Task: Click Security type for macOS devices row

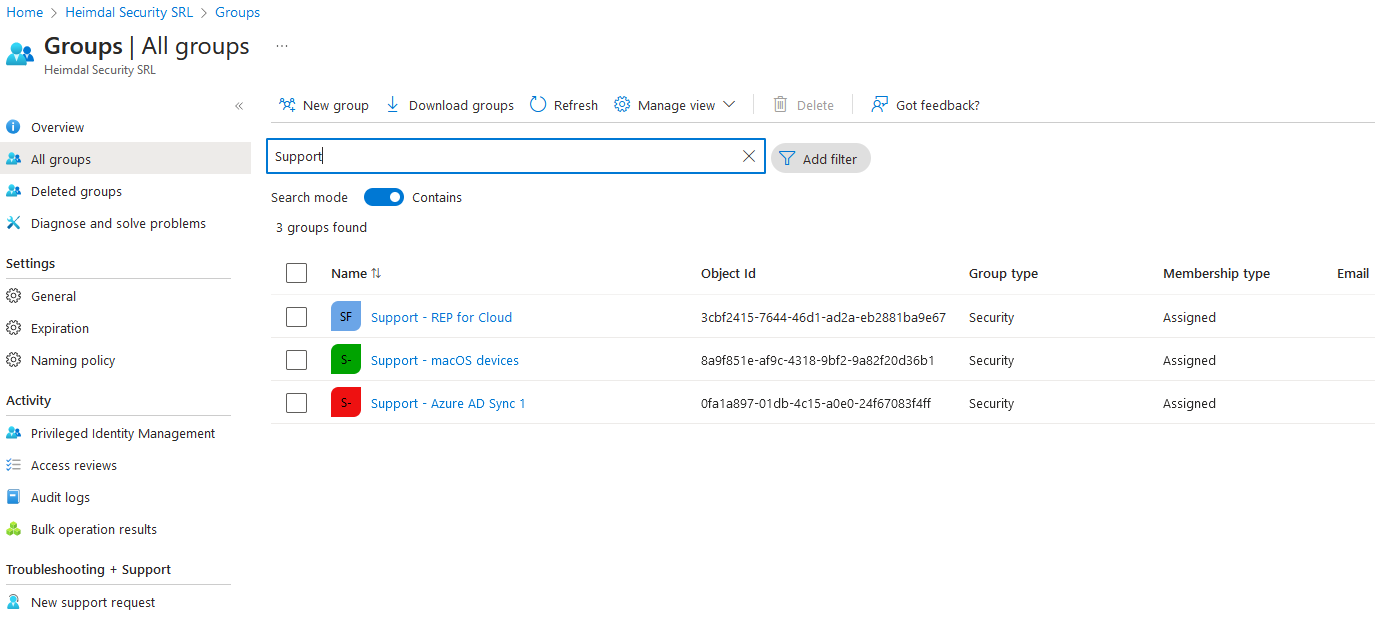Action: coord(991,360)
